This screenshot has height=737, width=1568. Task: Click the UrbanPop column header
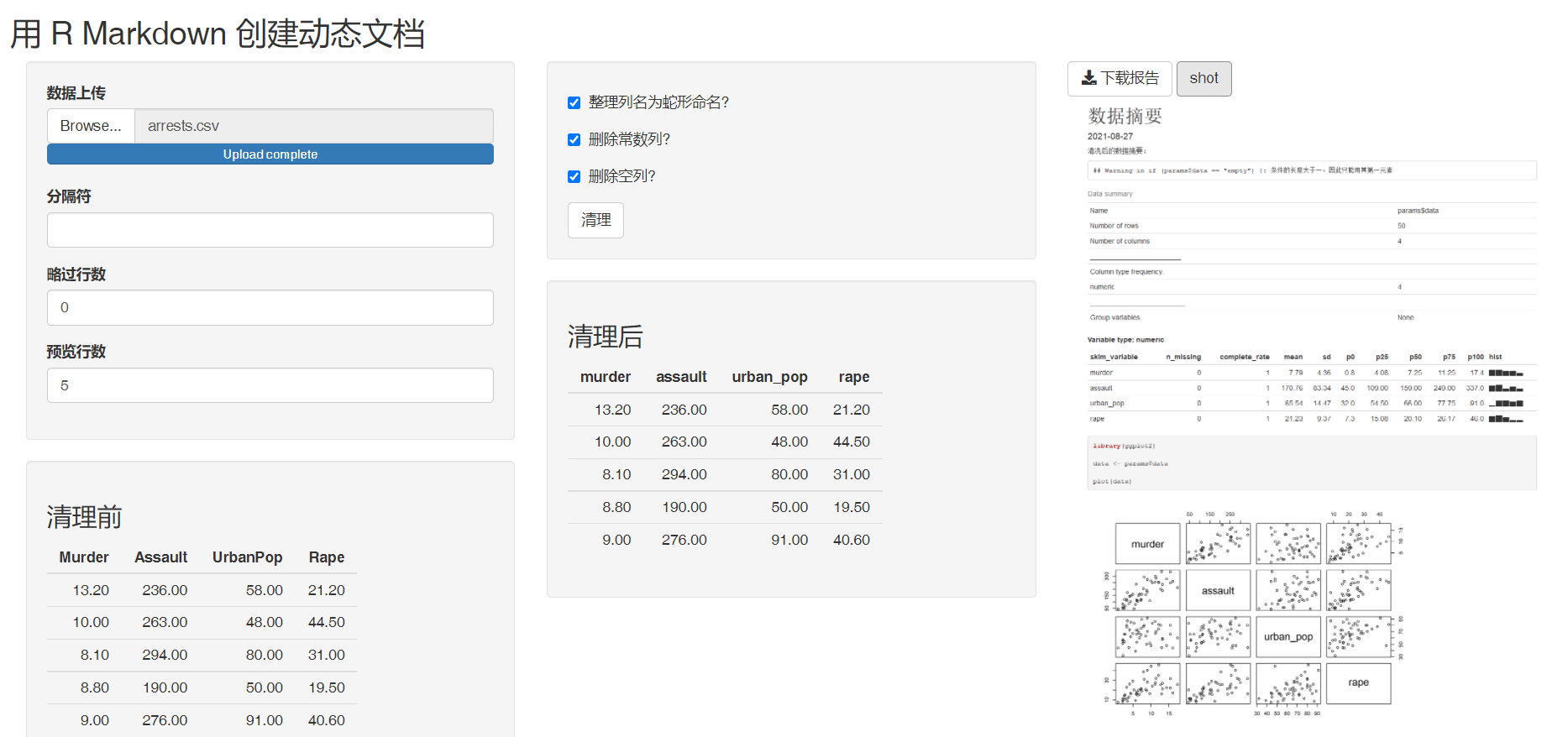pyautogui.click(x=248, y=557)
